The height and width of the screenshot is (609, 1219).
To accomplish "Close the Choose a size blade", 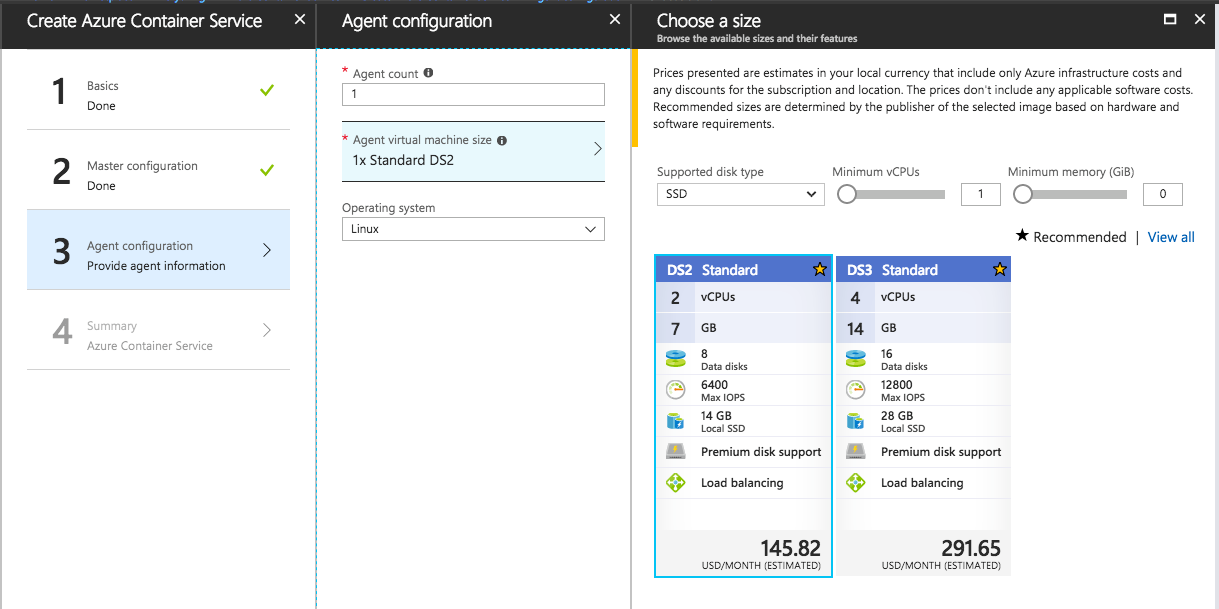I will [x=1200, y=19].
